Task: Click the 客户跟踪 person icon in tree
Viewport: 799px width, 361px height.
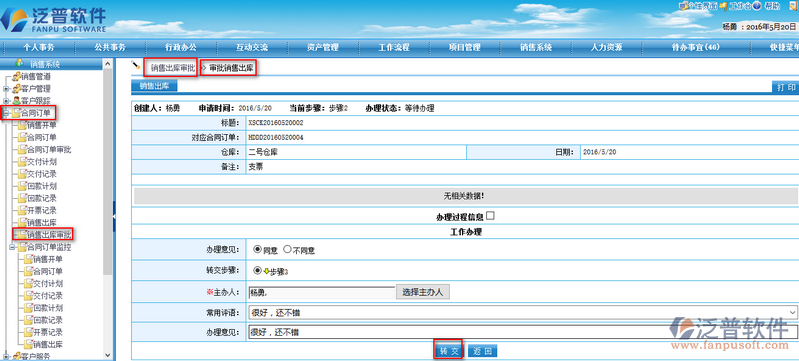Action: [x=16, y=100]
